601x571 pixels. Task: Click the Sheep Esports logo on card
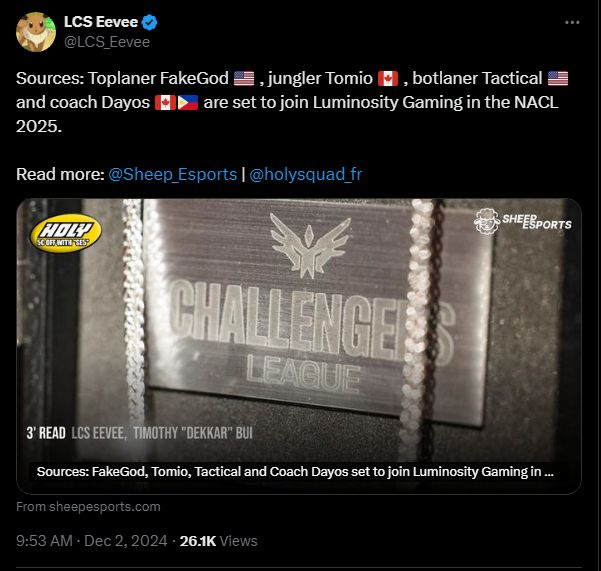point(523,221)
